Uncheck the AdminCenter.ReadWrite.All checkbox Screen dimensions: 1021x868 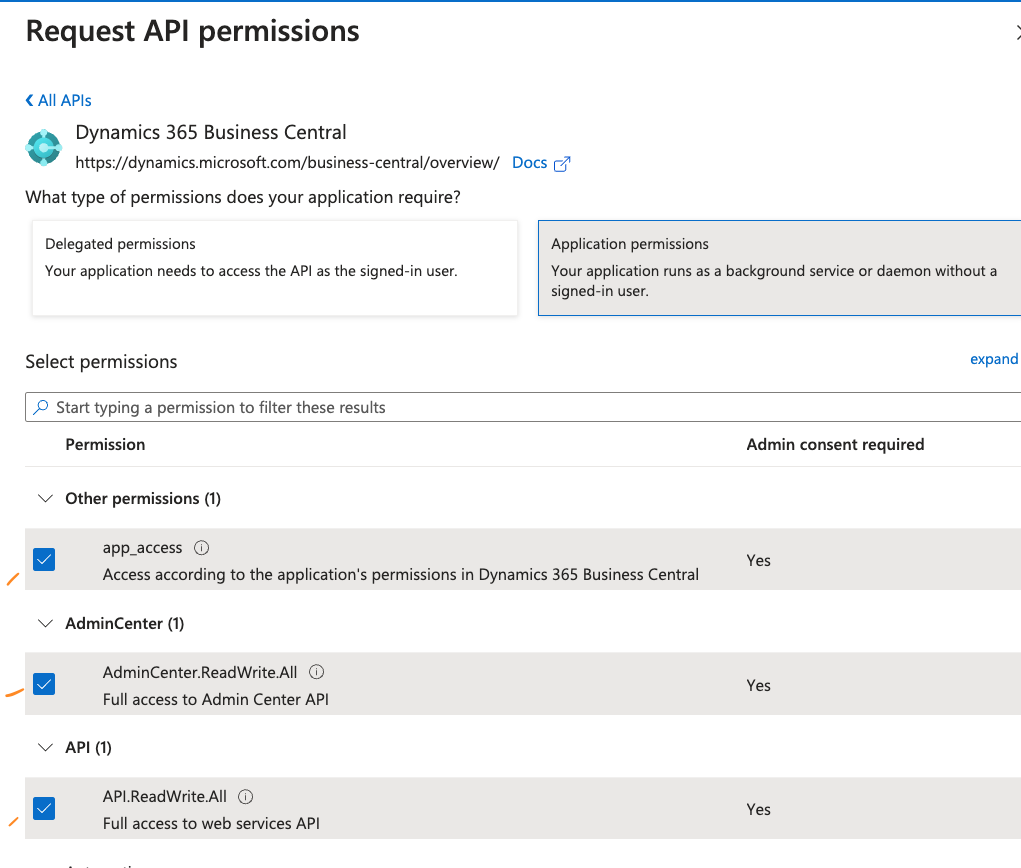click(44, 684)
